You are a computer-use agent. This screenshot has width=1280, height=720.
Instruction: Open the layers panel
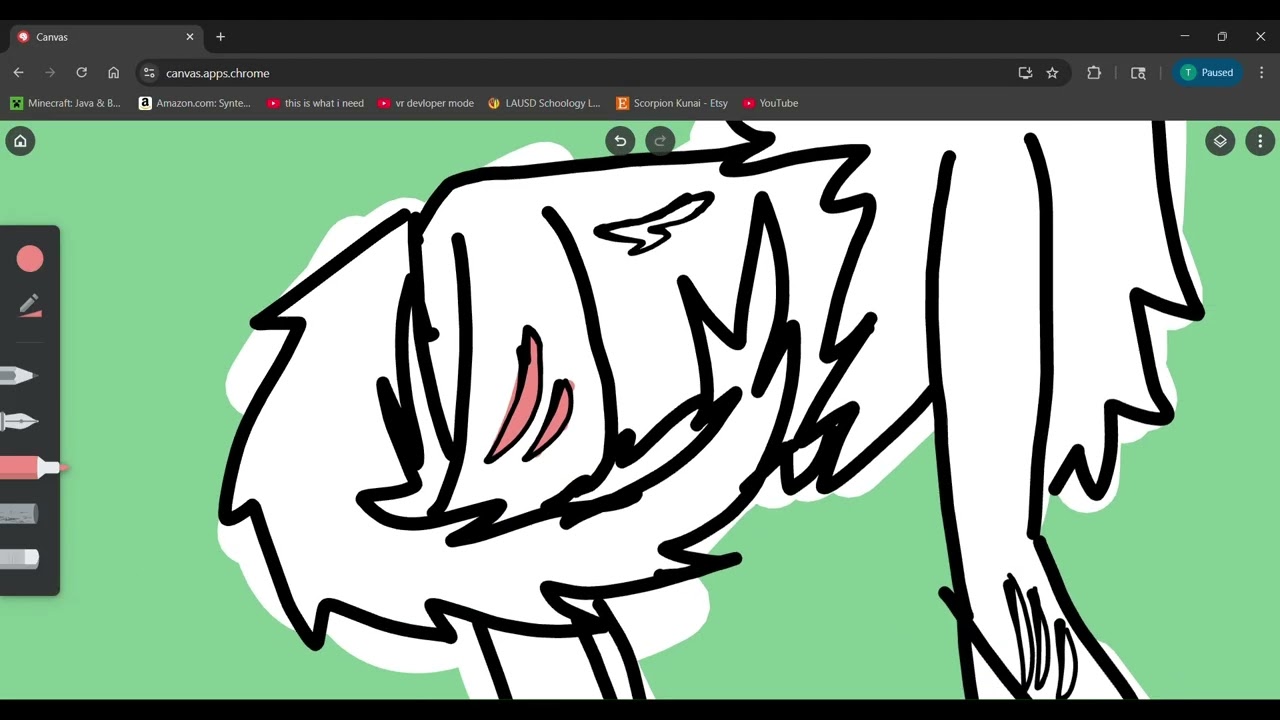[1220, 141]
